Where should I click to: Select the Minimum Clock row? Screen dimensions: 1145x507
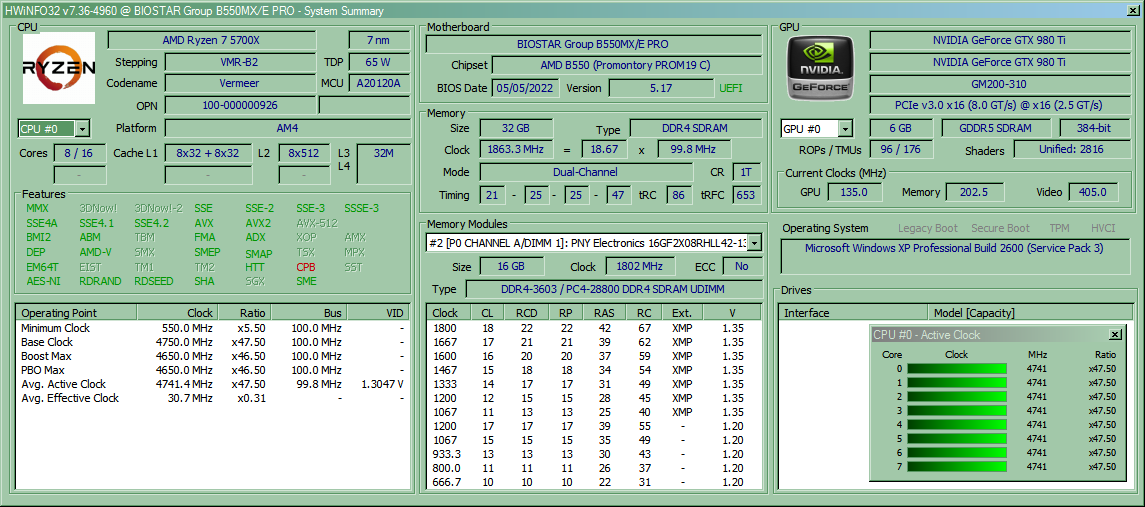(x=212, y=328)
